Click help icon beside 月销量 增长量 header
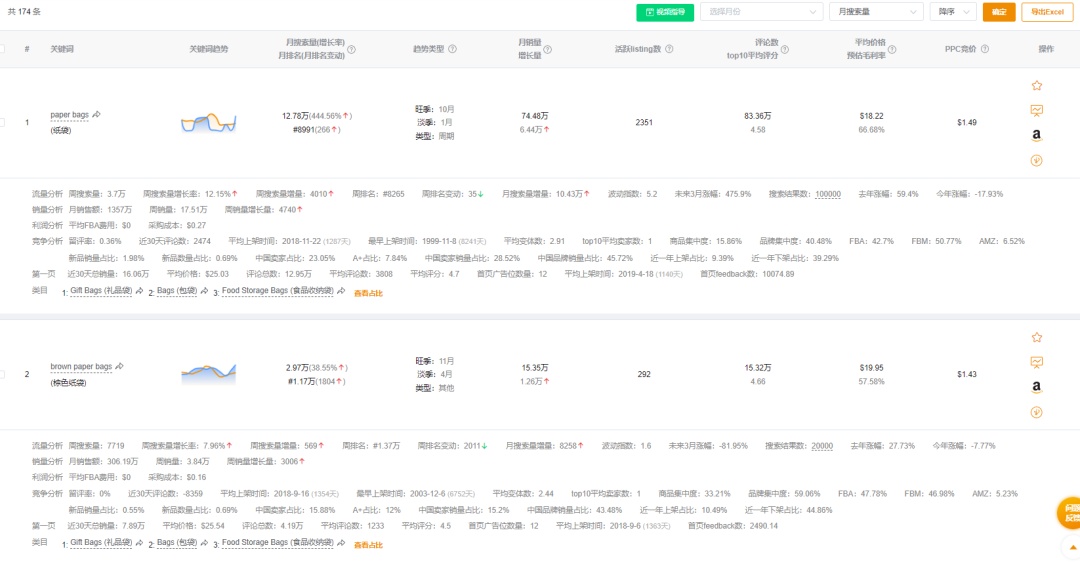Screen dimensions: 1080x564 548,50
